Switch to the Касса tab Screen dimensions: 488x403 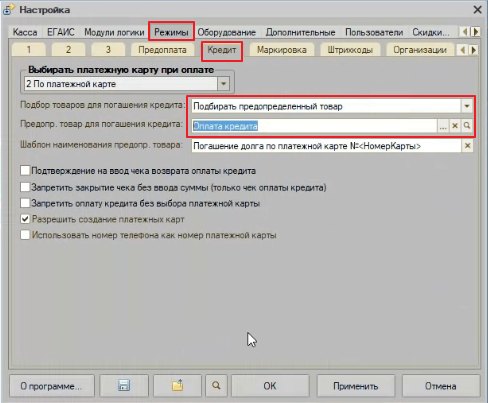pos(25,32)
